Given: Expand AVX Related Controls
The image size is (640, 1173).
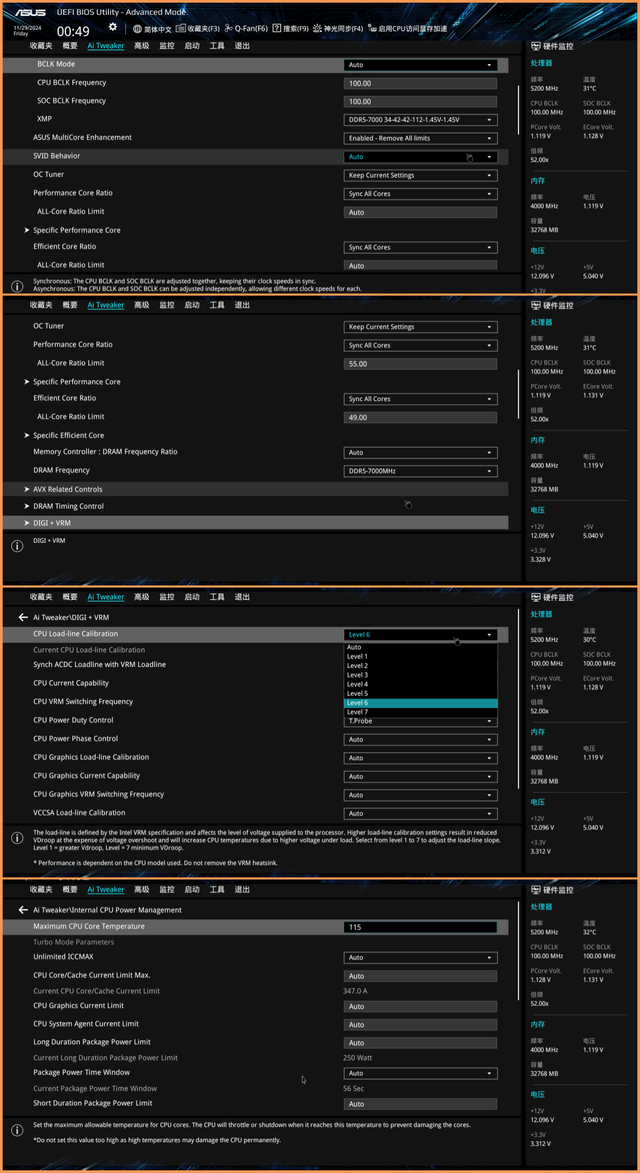Looking at the screenshot, I should [x=256, y=489].
